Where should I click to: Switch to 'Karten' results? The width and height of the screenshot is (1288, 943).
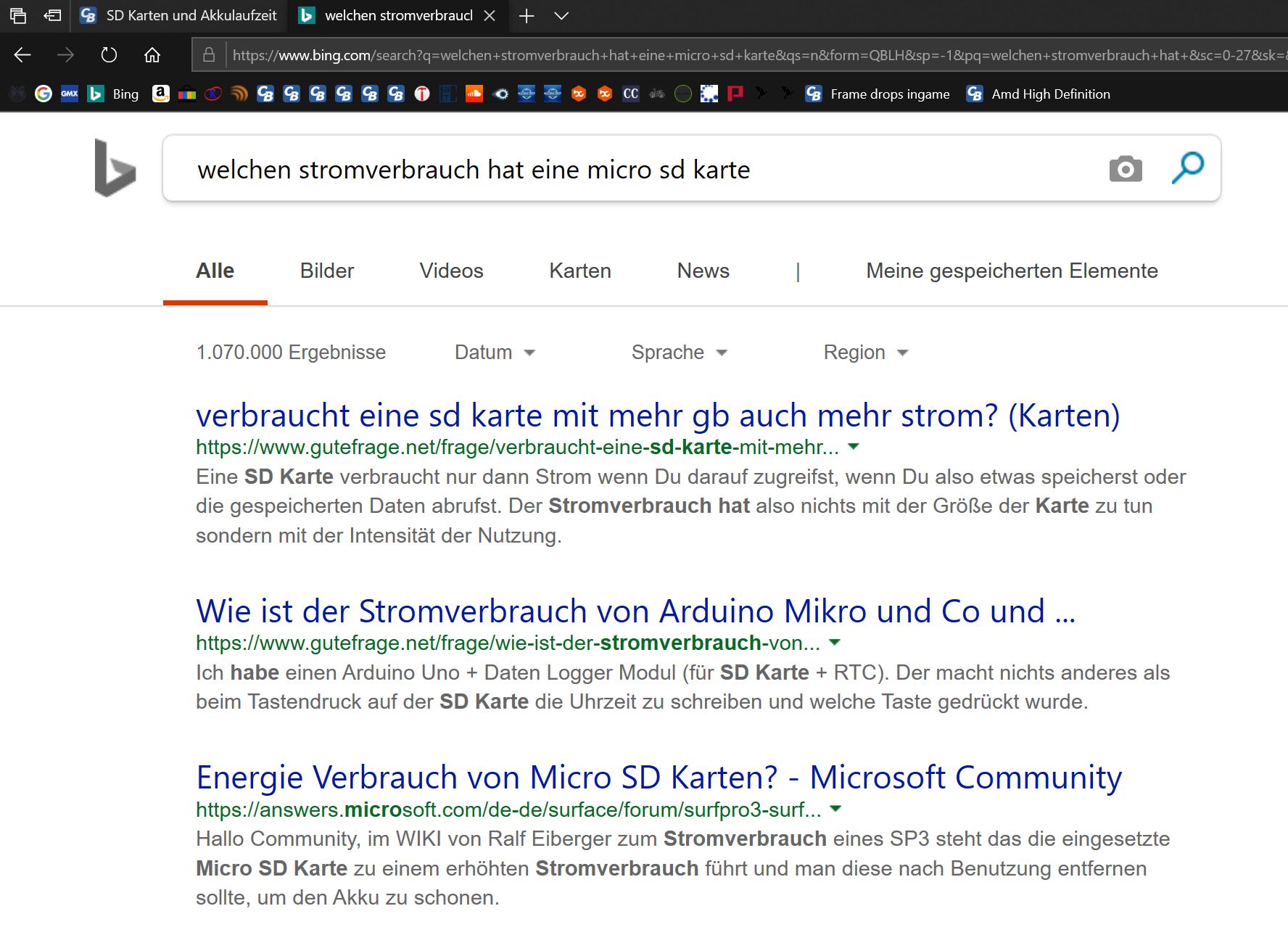point(580,271)
